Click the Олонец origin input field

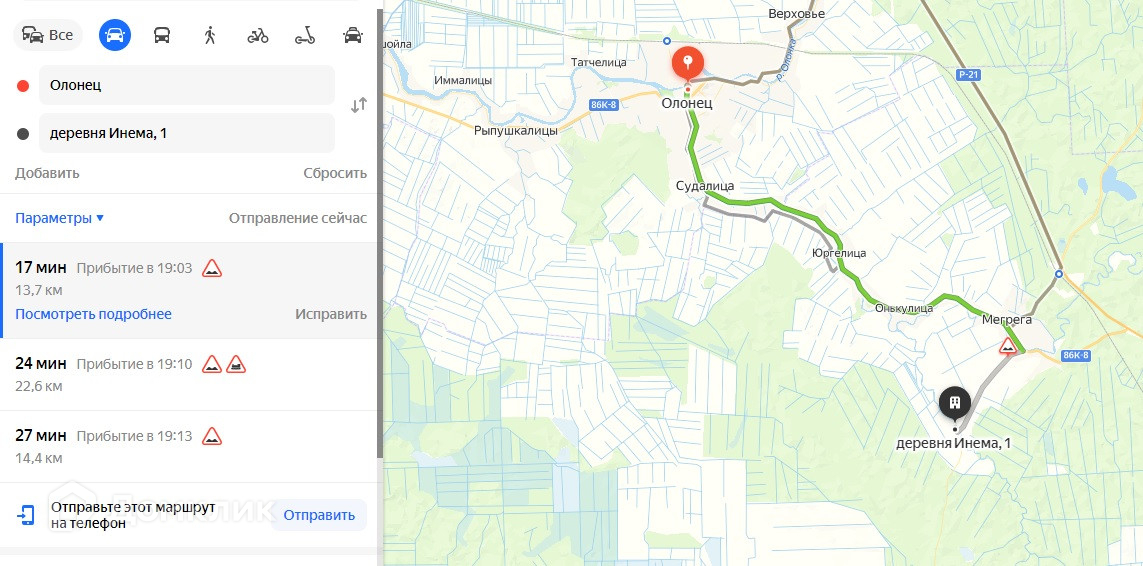click(187, 85)
